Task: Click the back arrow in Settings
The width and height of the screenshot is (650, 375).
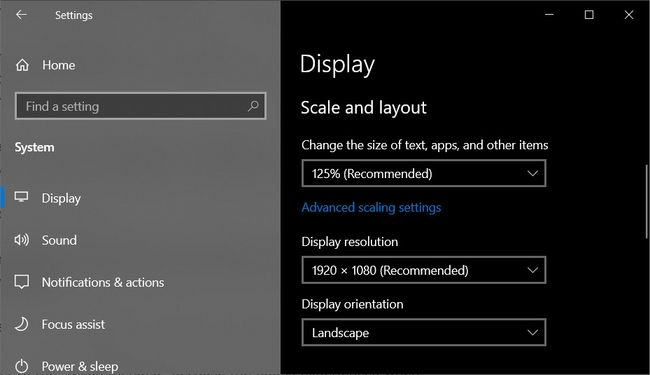Action: point(21,15)
